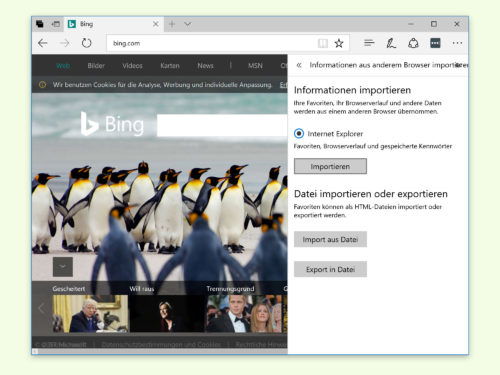This screenshot has width=500, height=375.
Task: Open reading view book icon
Action: click(323, 43)
